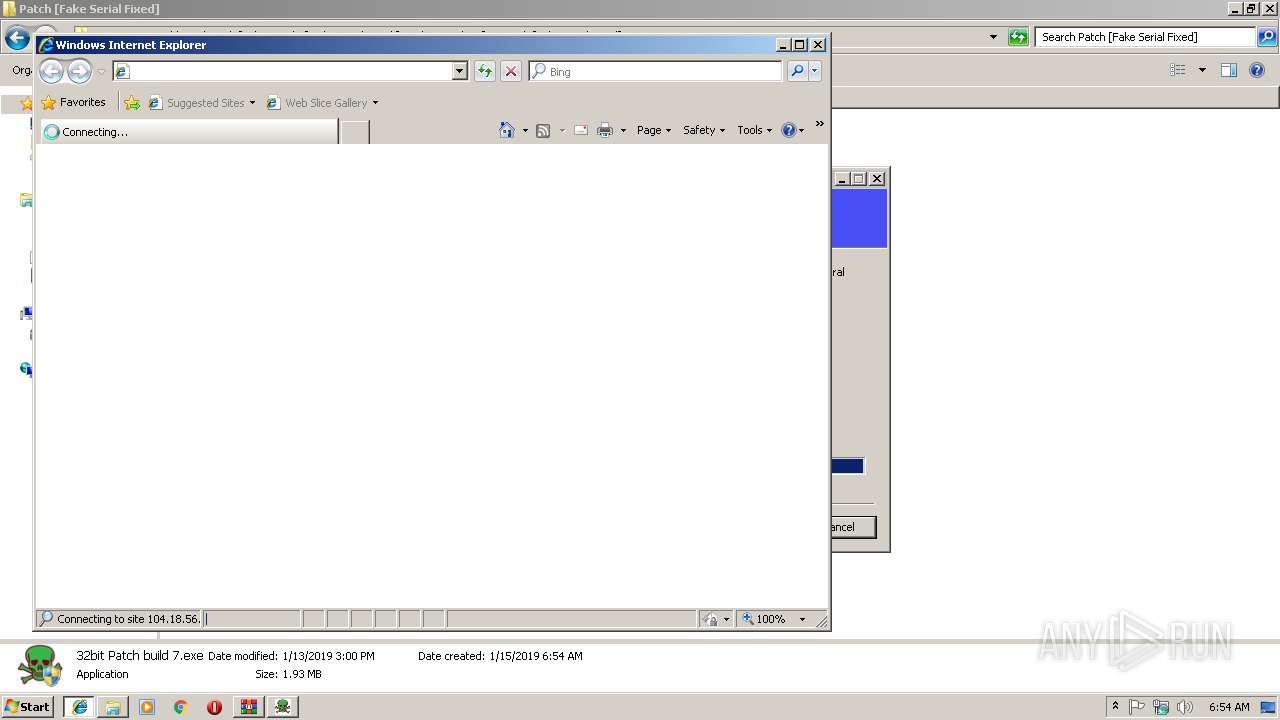
Task: Show more command bar items chevron
Action: click(820, 124)
